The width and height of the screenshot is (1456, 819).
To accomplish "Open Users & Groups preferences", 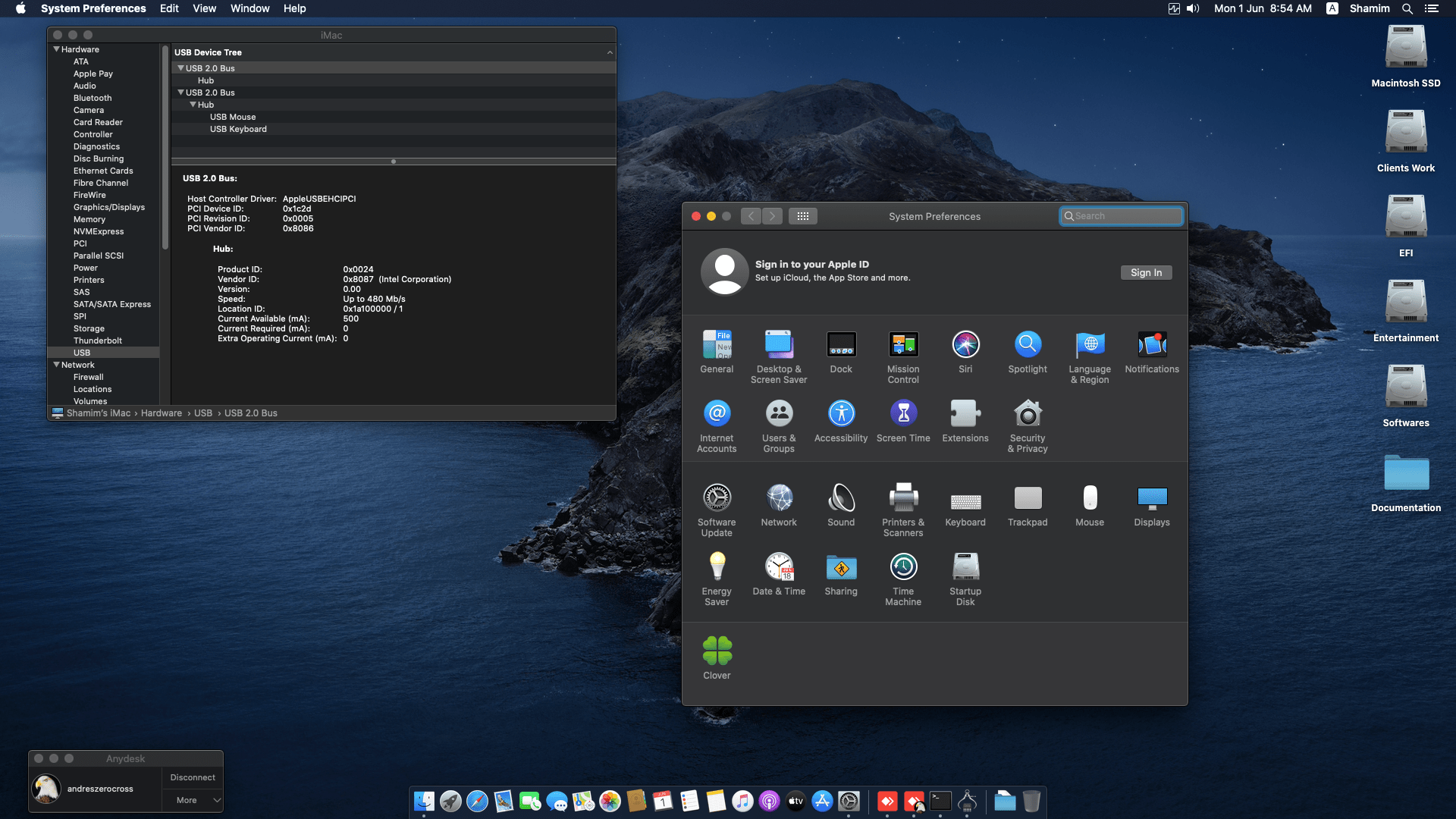I will [x=779, y=426].
